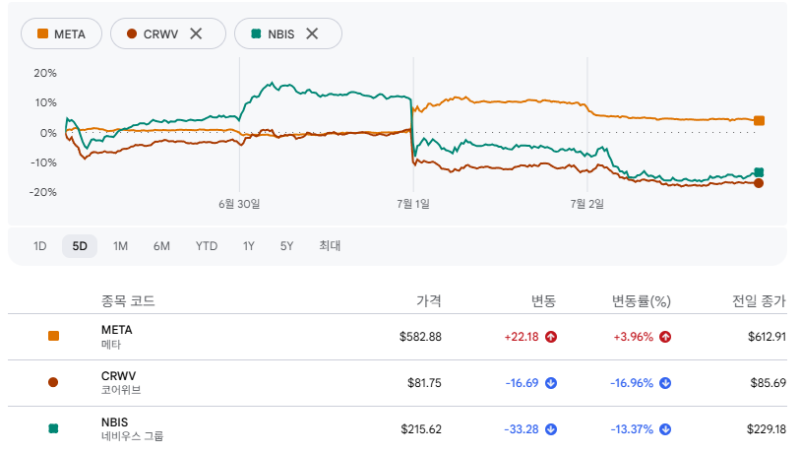Click the 네비우스 그룹 company name
Screen dimensions: 800x453
pyautogui.click(x=132, y=436)
